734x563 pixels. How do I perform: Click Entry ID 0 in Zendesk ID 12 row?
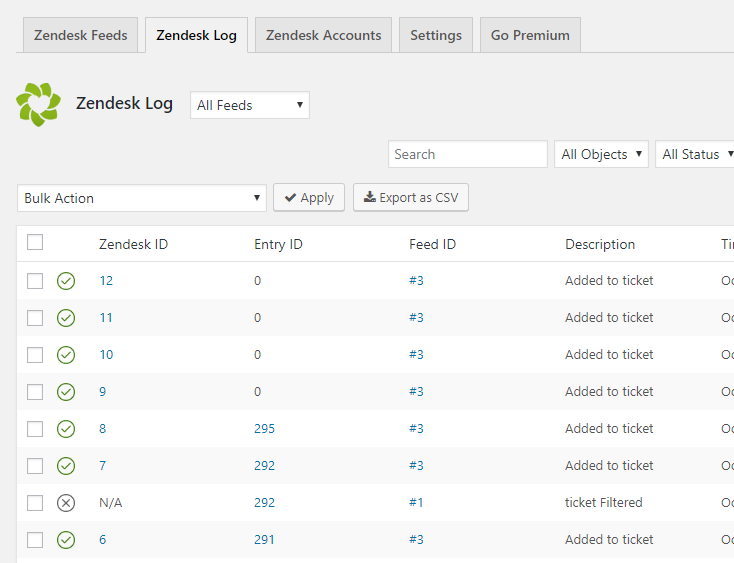point(257,281)
